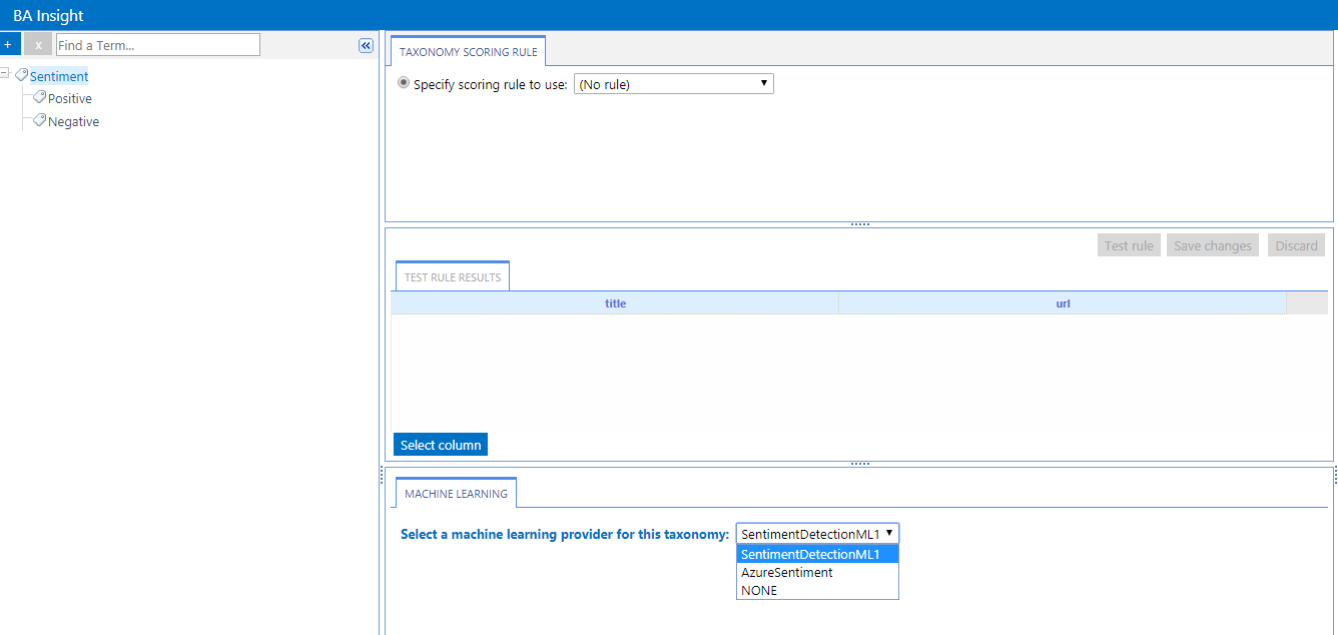
Task: Click in the Find a Term field
Action: (157, 45)
